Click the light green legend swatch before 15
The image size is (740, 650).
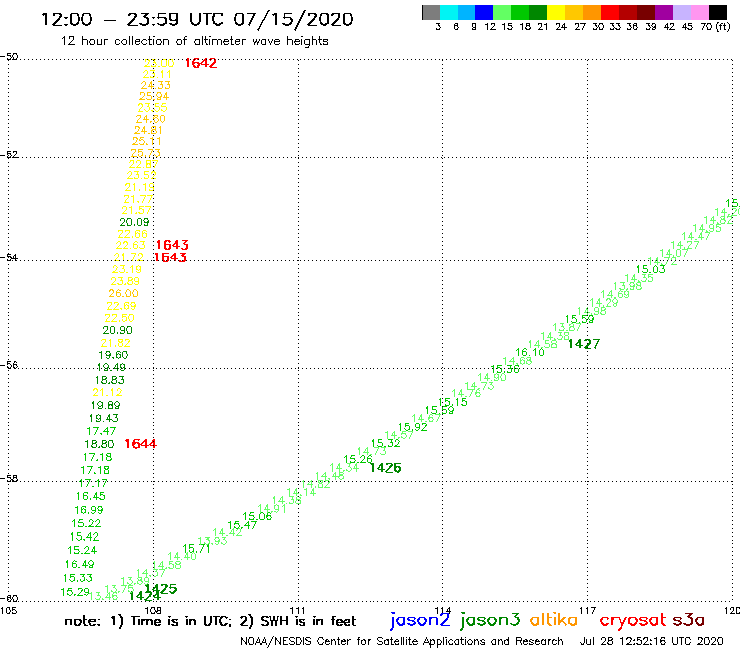tap(502, 13)
